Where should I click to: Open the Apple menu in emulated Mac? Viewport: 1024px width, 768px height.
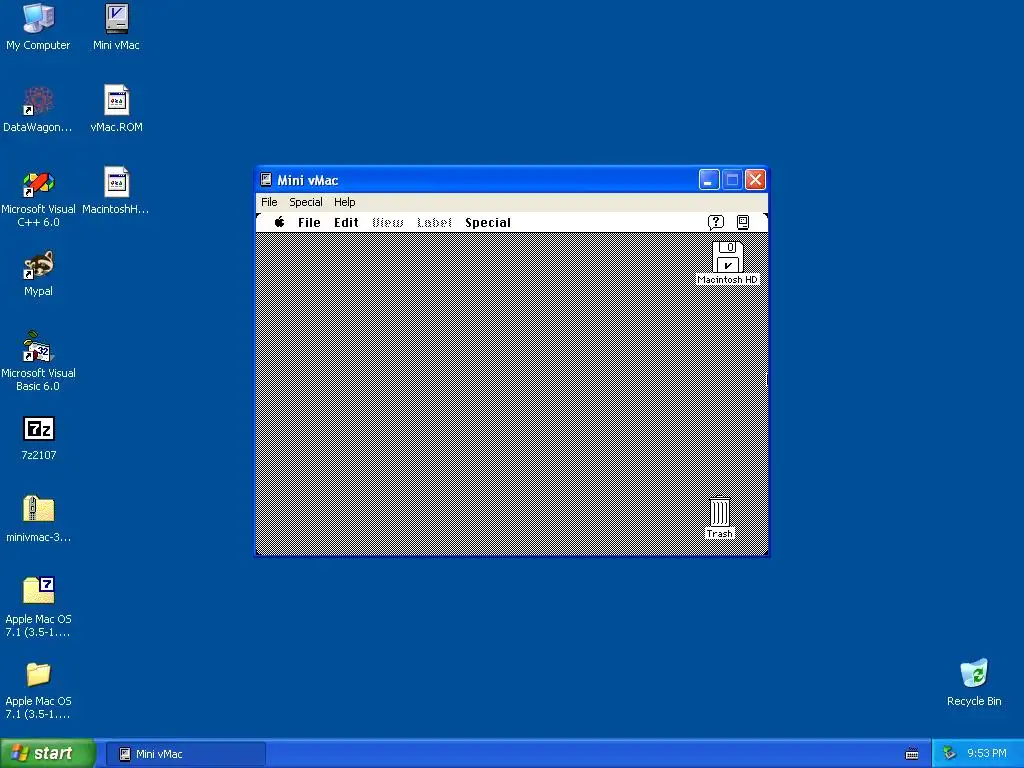[280, 222]
